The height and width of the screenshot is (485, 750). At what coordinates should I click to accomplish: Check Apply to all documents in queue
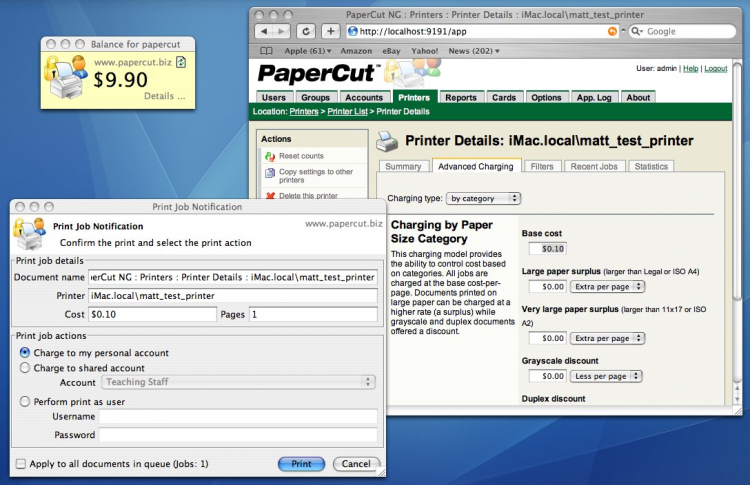click(x=21, y=463)
